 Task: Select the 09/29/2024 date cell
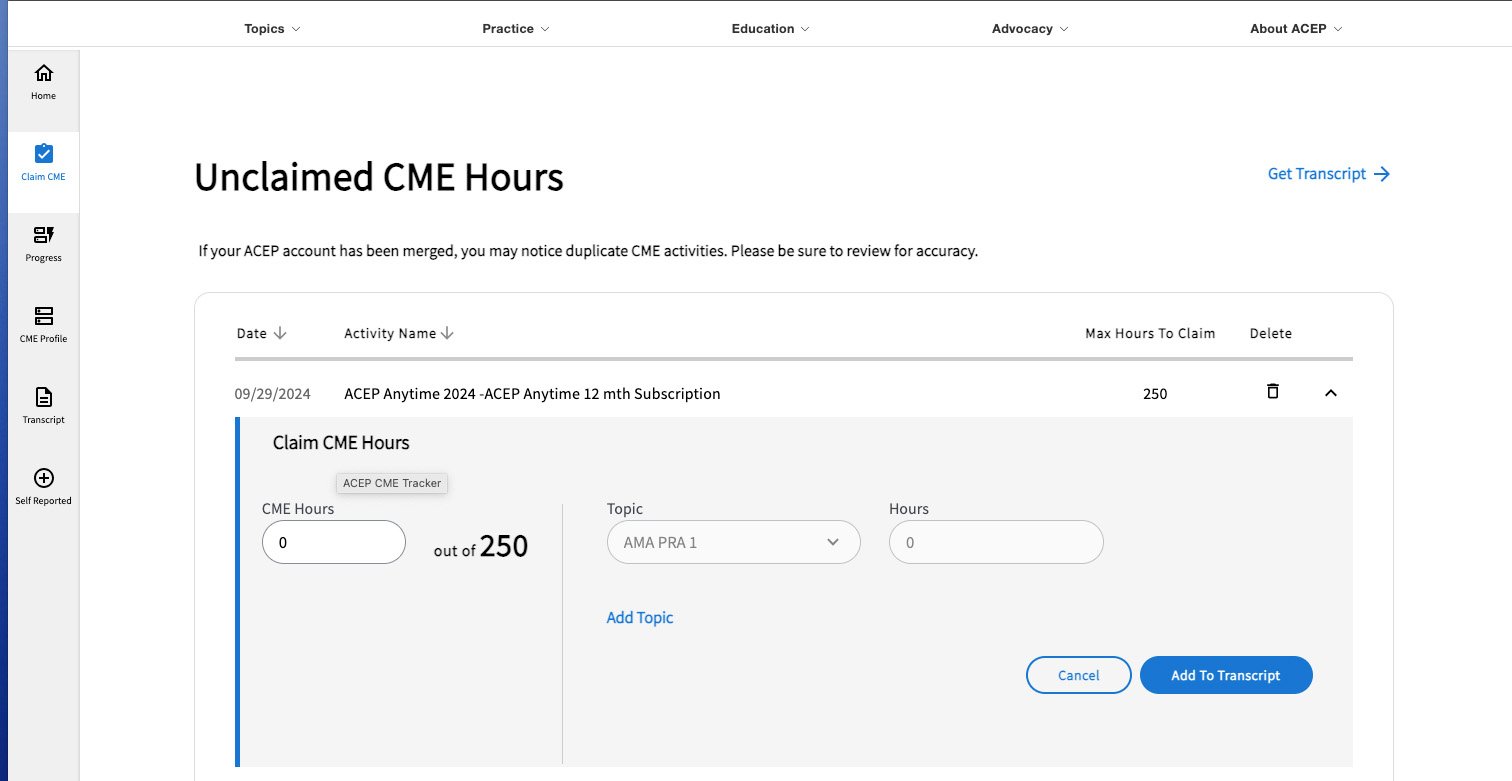(x=273, y=394)
